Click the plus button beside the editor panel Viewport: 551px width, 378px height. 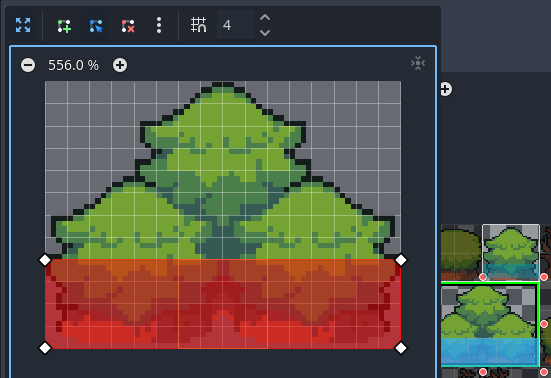[446, 89]
